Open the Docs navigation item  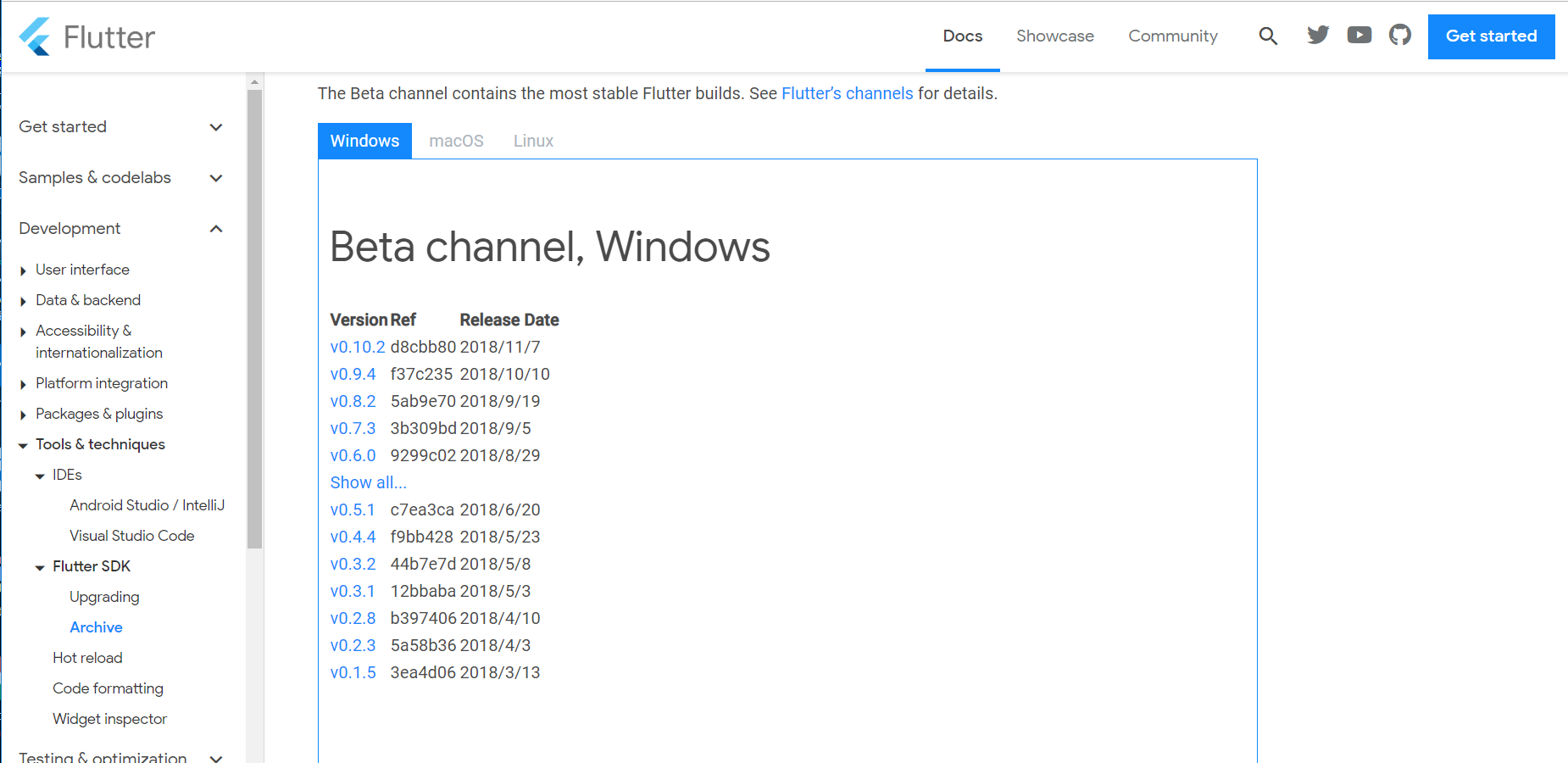tap(963, 36)
